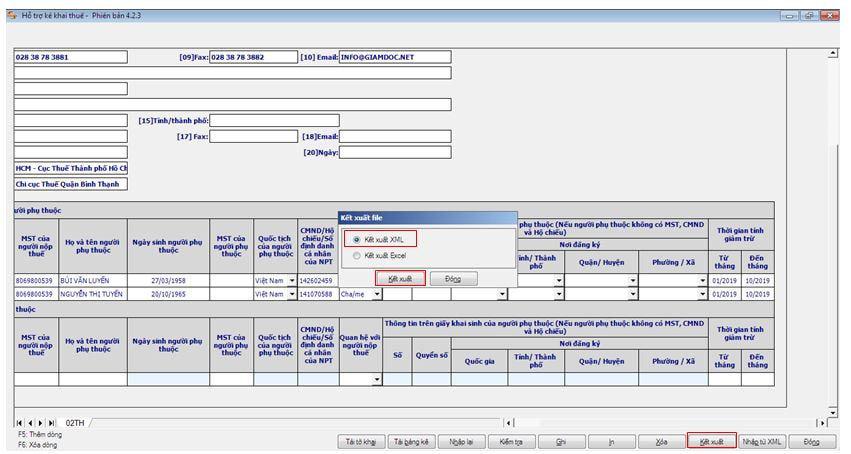Go to next sheet using navigation arrow
Viewport: 851px width, 454px height.
pos(41,423)
